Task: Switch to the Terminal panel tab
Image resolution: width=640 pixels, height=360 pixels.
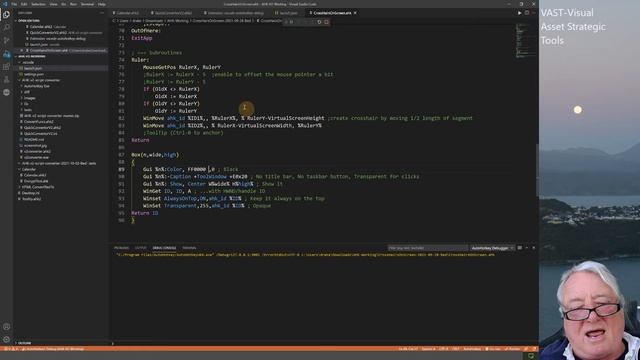Action: pyautogui.click(x=189, y=248)
